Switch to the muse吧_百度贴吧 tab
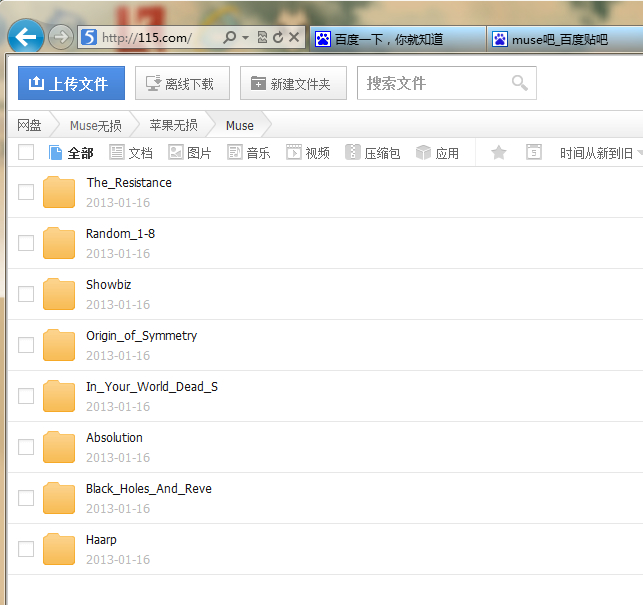Viewport: 643px width, 605px height. pos(565,39)
